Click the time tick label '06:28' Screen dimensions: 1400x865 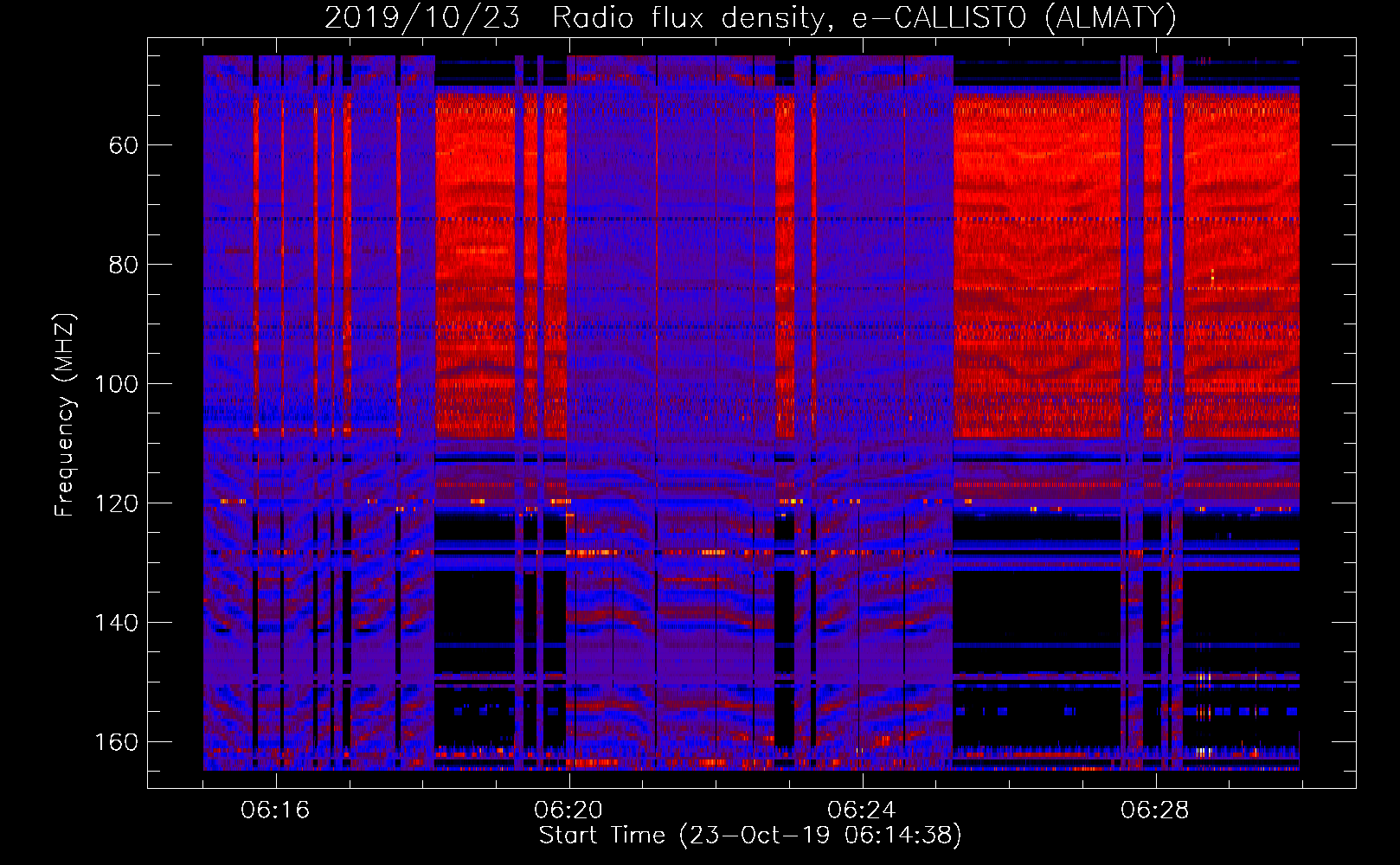(1155, 811)
